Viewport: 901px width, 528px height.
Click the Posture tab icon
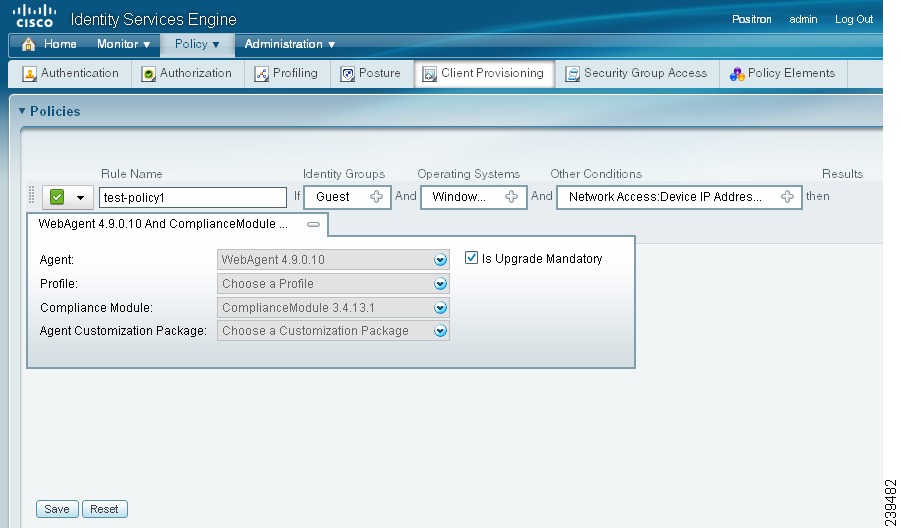point(348,74)
